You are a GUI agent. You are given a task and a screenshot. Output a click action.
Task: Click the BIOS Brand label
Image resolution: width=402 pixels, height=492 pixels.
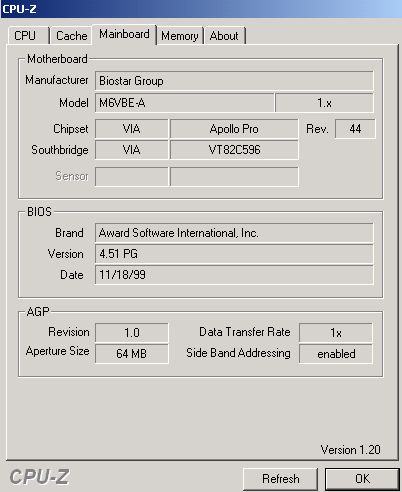(69, 233)
